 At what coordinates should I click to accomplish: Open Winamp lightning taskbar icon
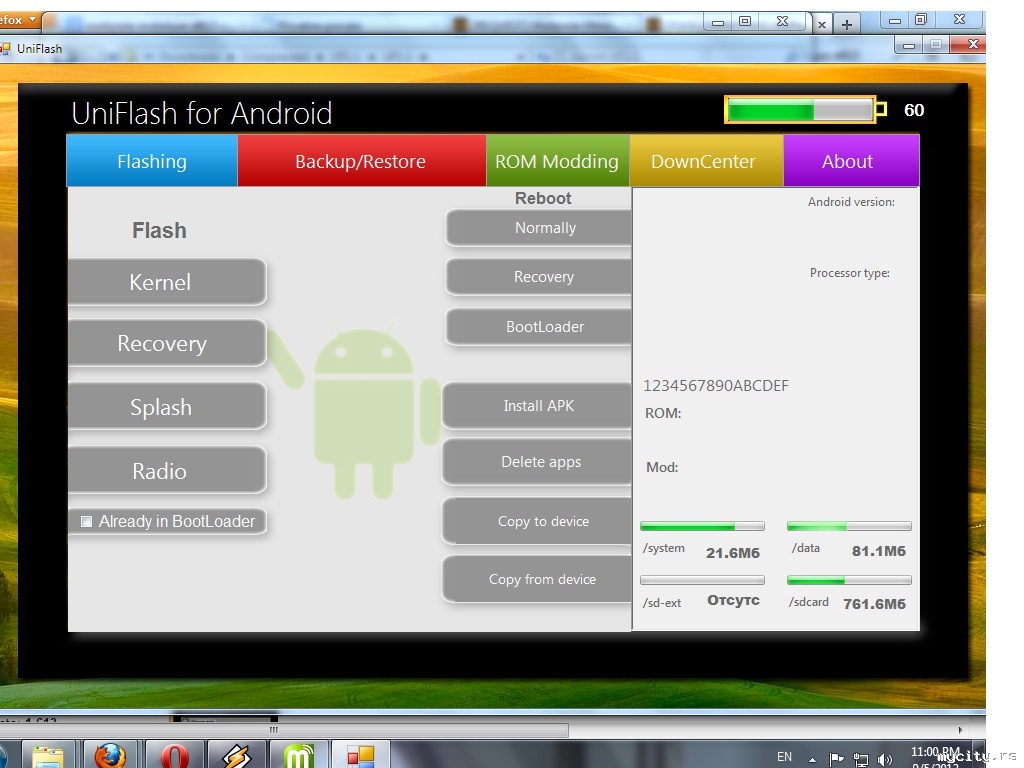[236, 755]
